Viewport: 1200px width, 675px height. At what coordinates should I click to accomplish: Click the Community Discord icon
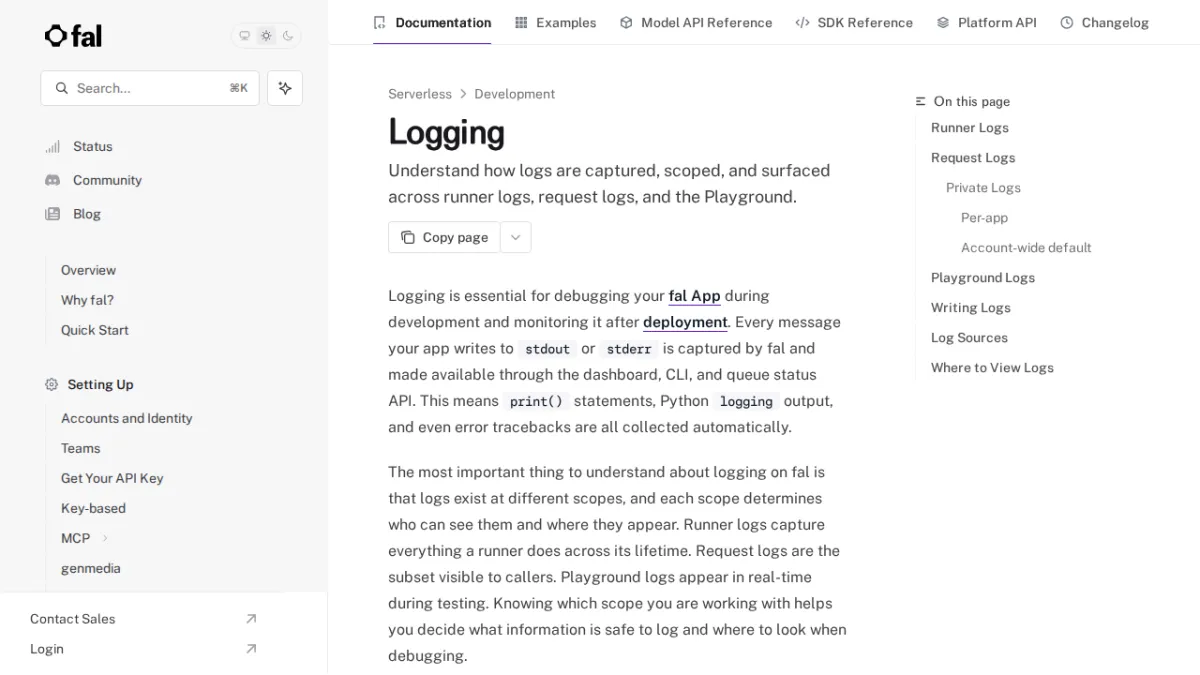[52, 180]
